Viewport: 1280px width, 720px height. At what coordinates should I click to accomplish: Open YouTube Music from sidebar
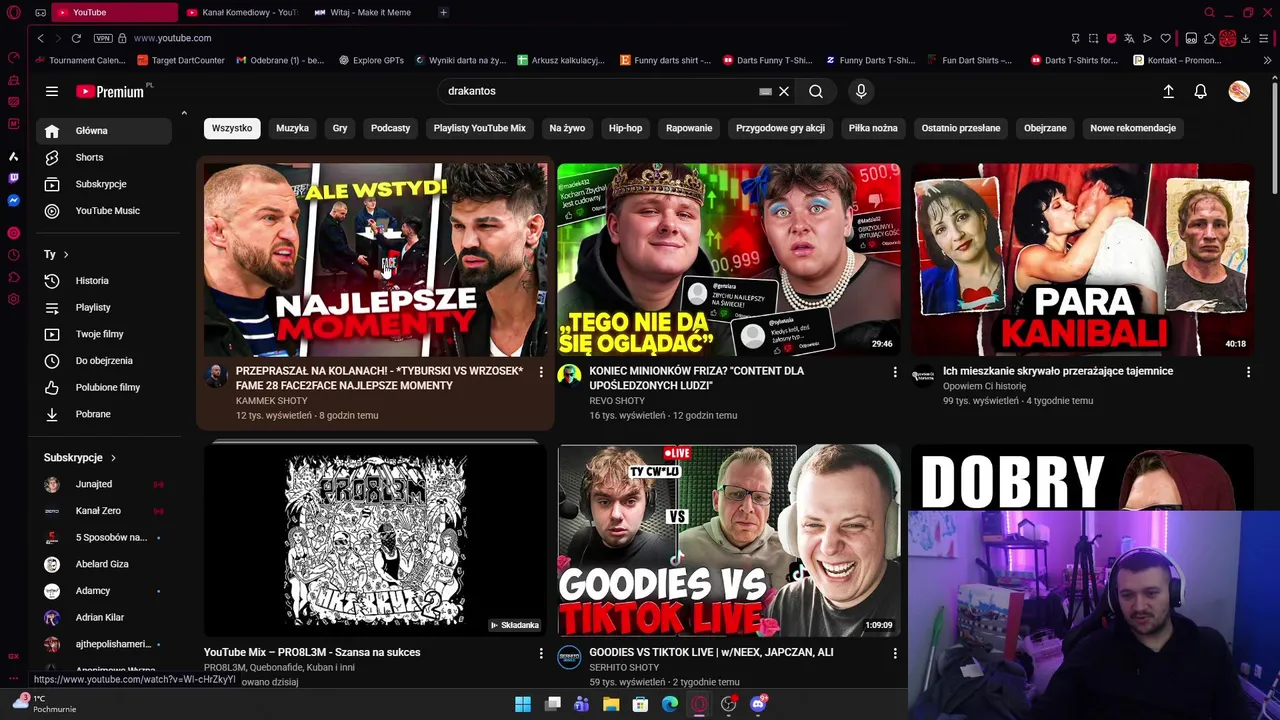click(104, 211)
